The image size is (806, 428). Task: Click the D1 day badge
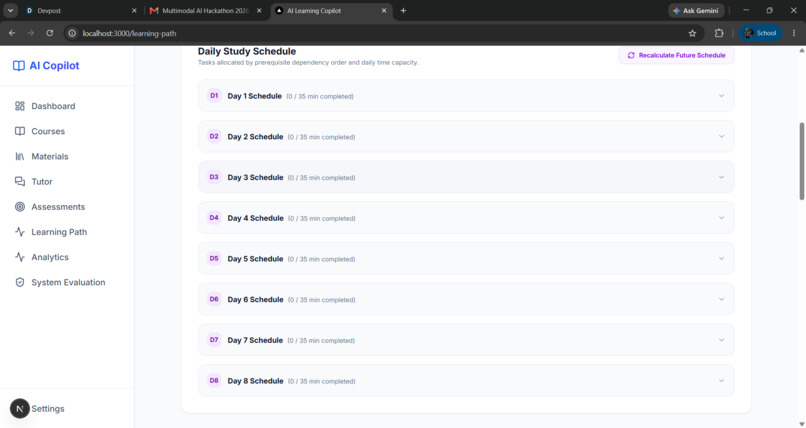pyautogui.click(x=214, y=96)
